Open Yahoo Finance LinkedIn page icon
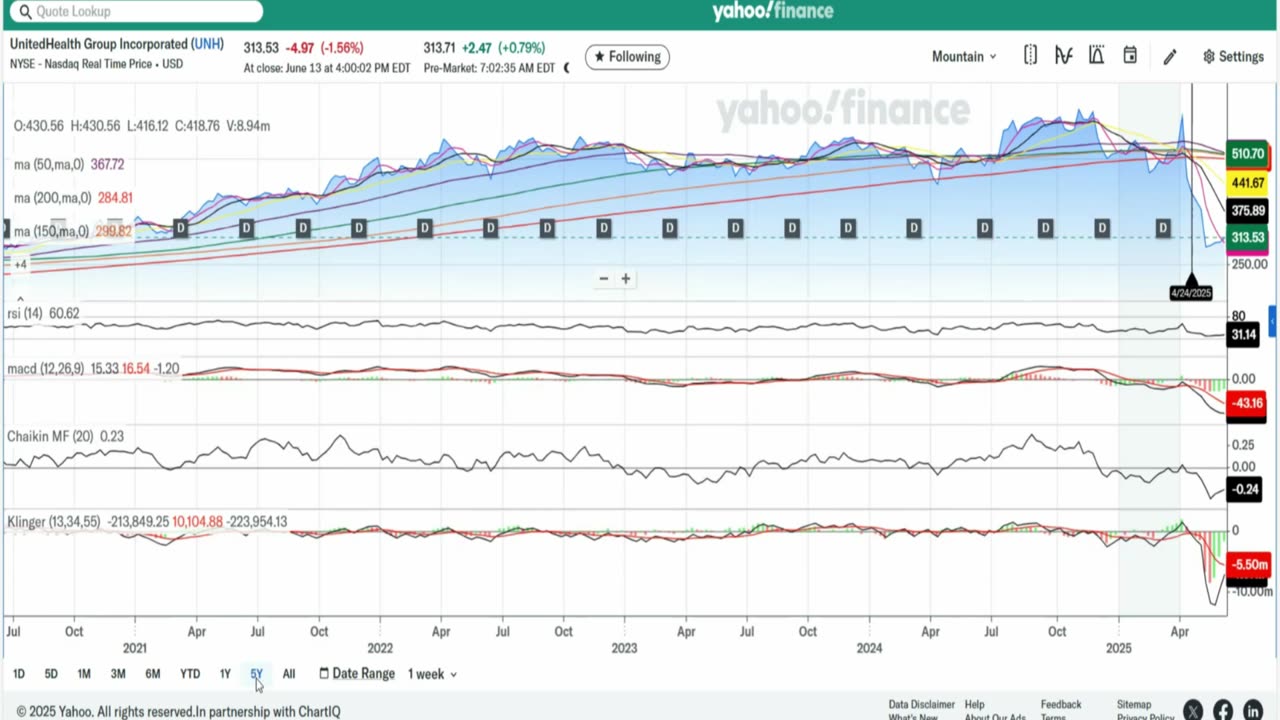1280x720 pixels. [x=1253, y=710]
